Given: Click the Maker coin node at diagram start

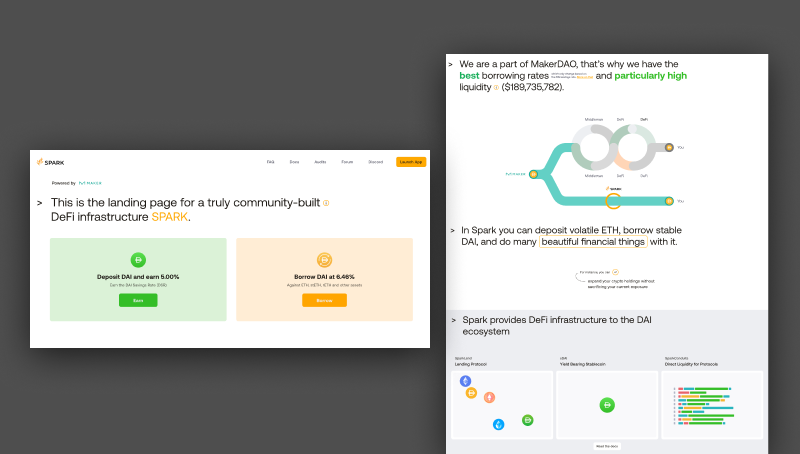Looking at the screenshot, I should tap(533, 174).
